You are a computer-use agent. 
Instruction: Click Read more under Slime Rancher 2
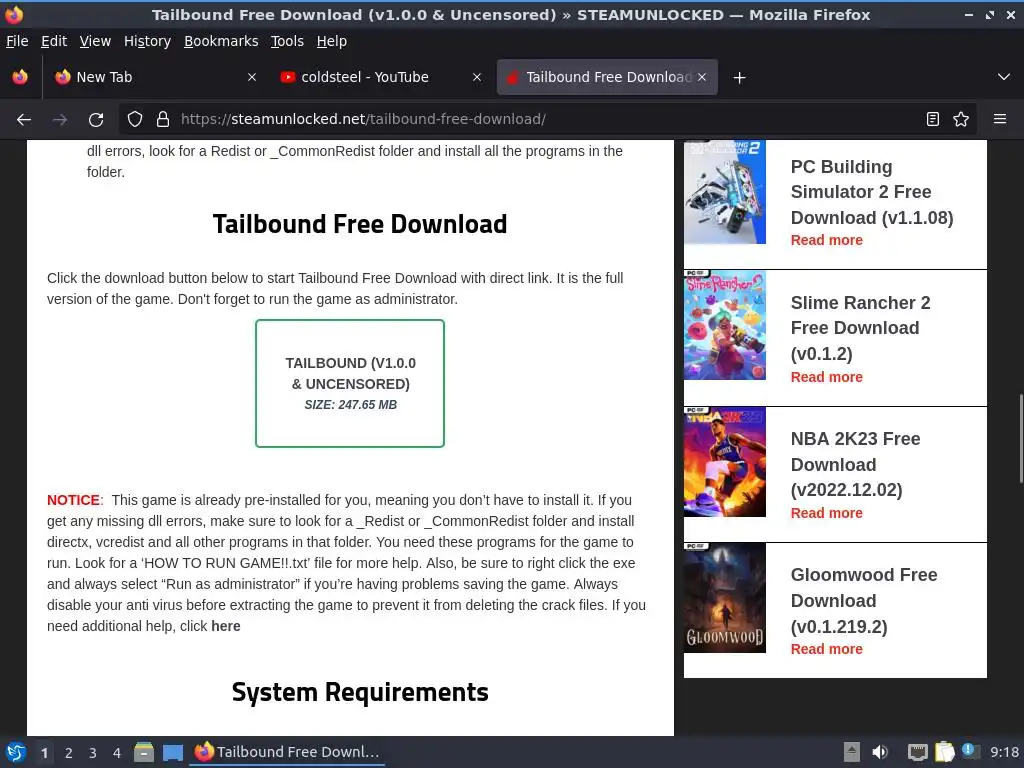pos(826,377)
